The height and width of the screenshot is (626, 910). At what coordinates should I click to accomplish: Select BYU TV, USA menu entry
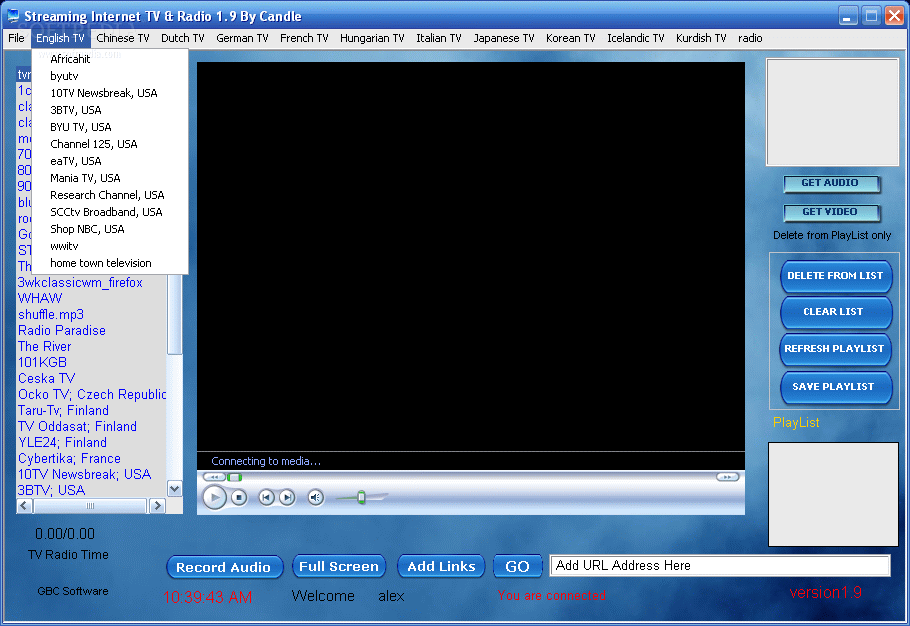tap(110, 127)
